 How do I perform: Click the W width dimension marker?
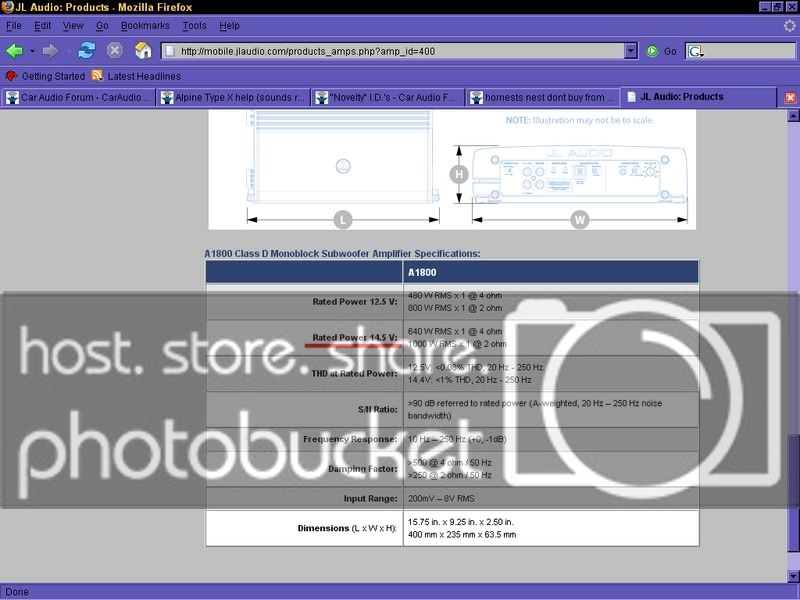pyautogui.click(x=580, y=220)
